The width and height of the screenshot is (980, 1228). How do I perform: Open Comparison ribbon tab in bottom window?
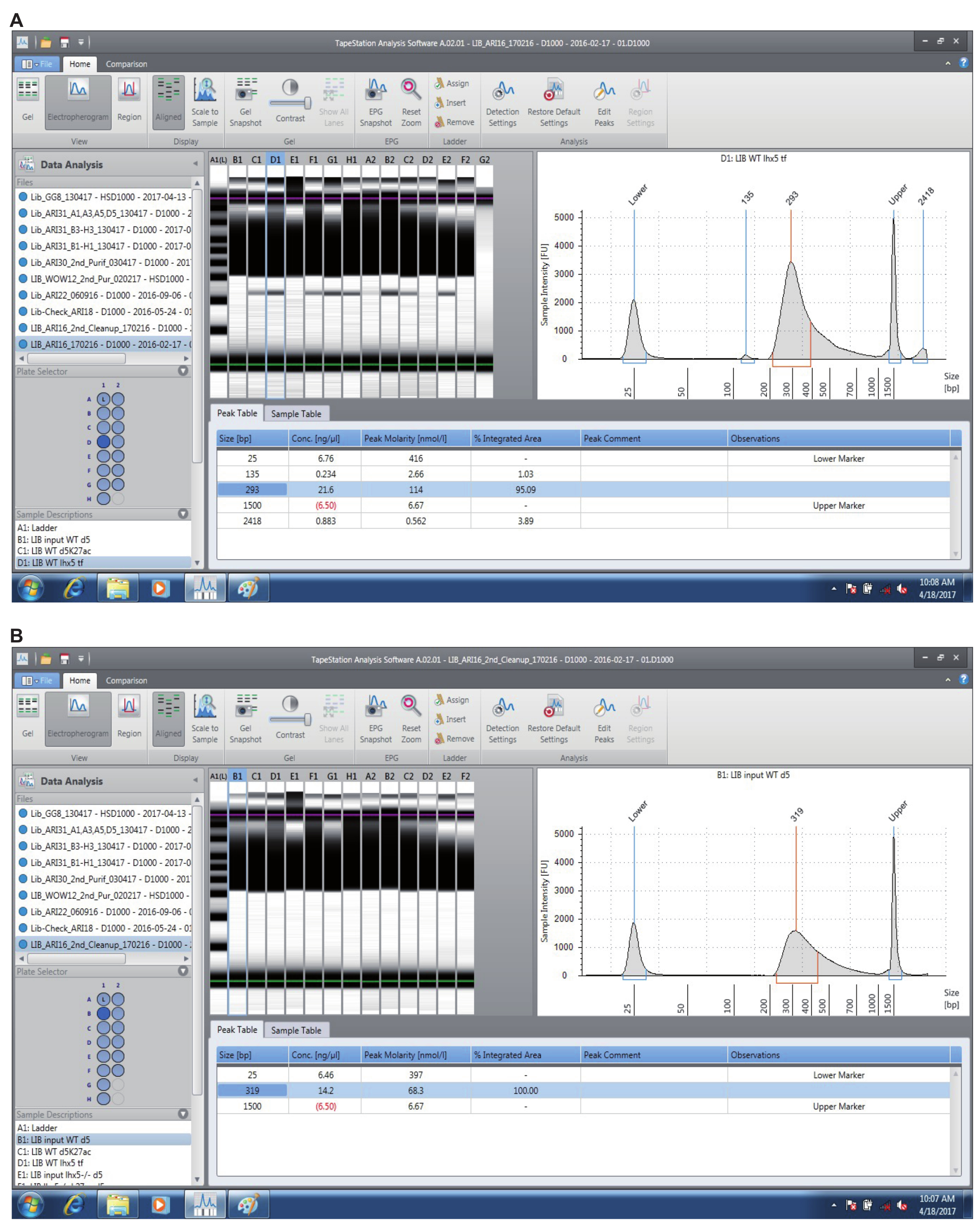[x=126, y=680]
